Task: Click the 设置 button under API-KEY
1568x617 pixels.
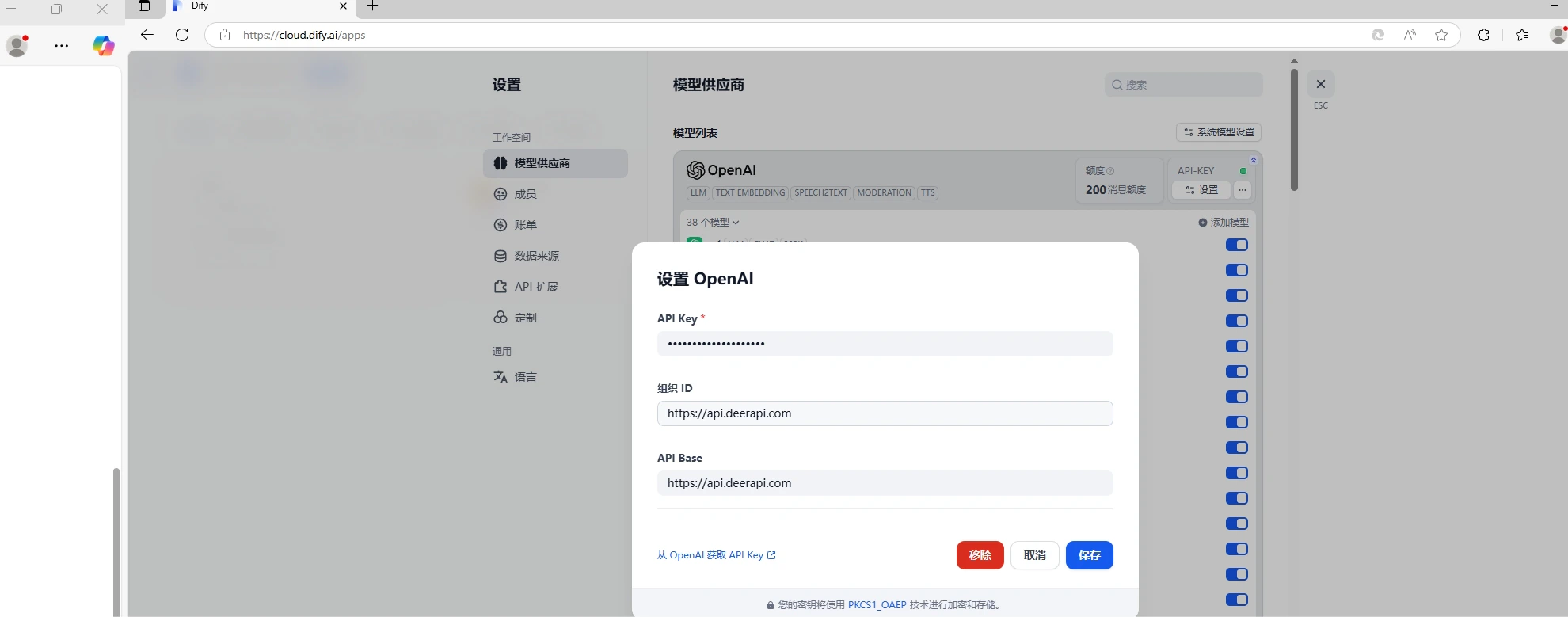Action: click(1201, 190)
